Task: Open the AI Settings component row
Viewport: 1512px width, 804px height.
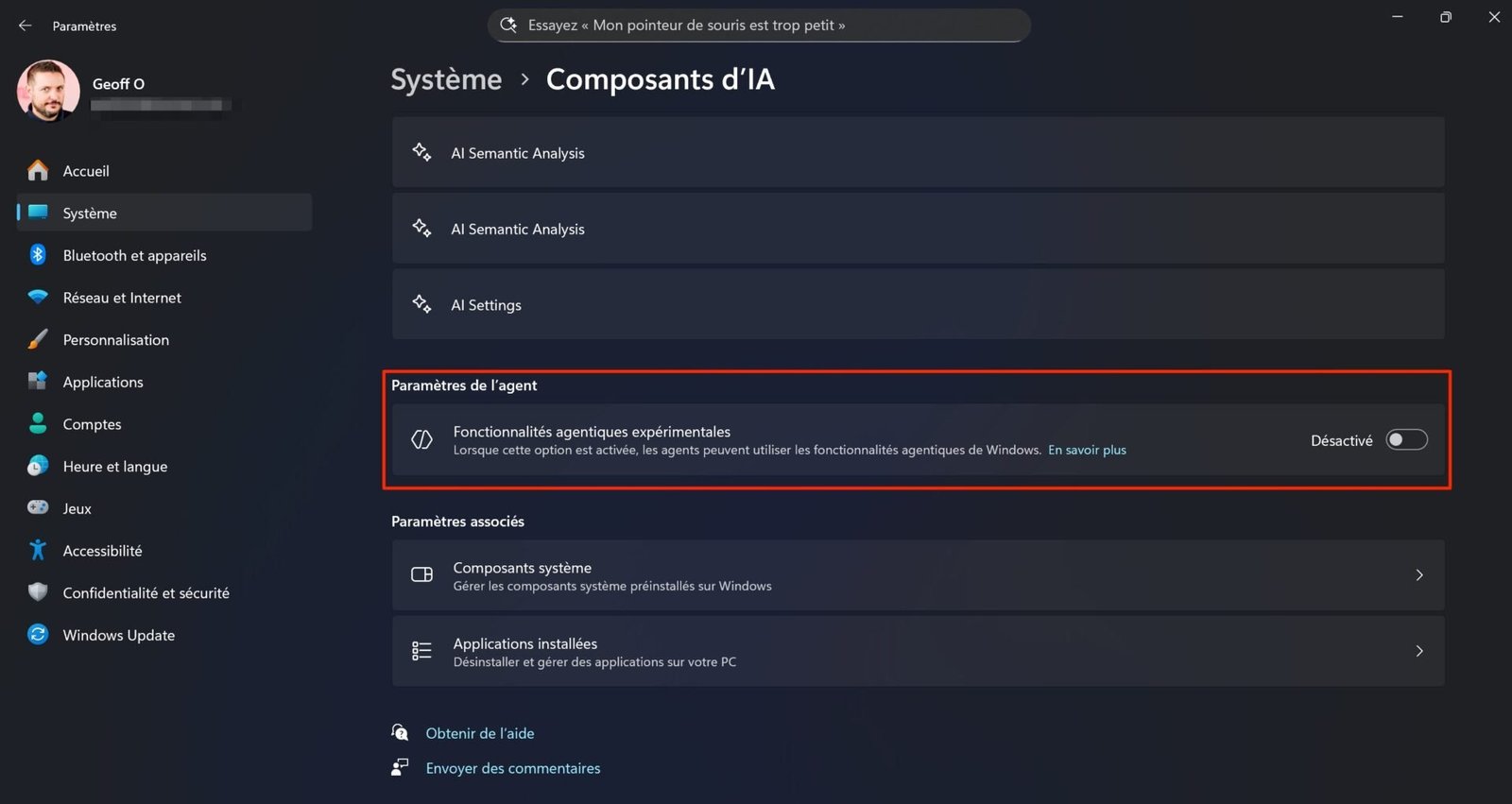Action: 917,305
